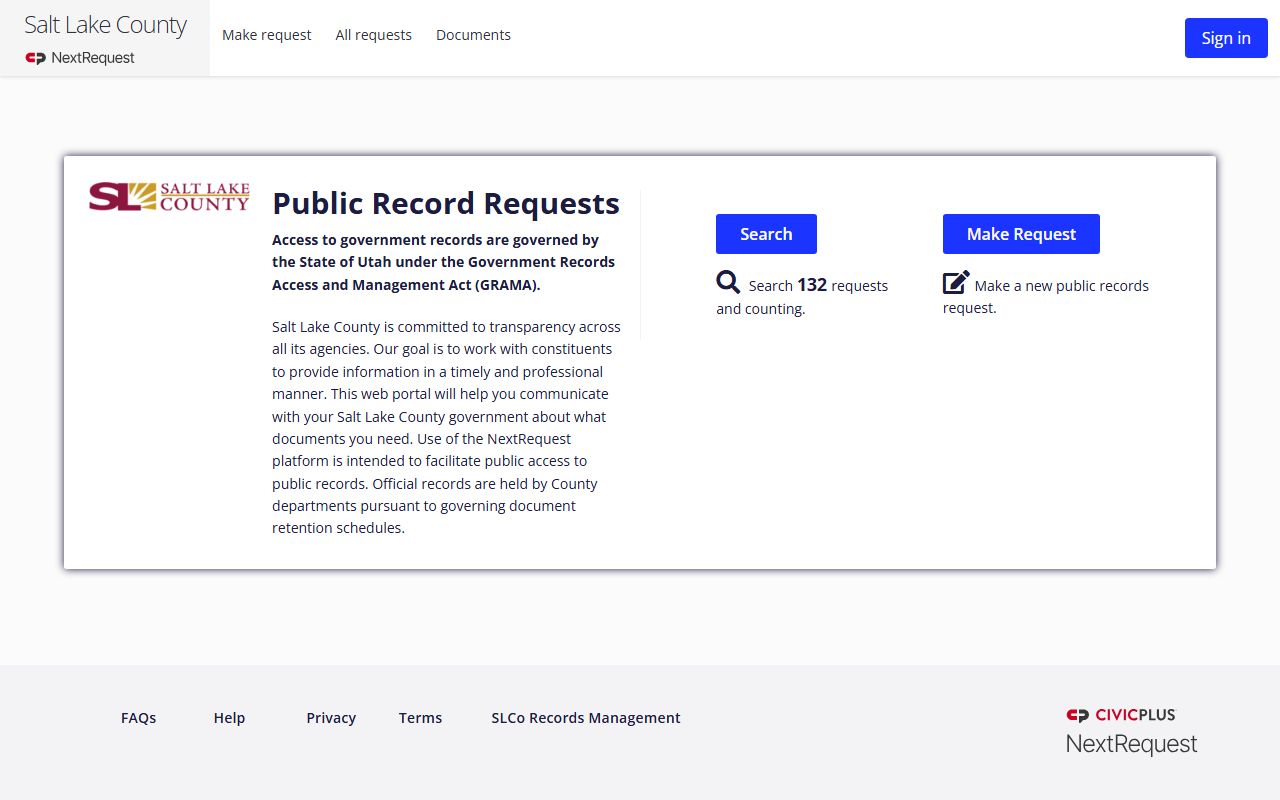Viewport: 1280px width, 800px height.
Task: Click the NextRequest logo under the site title
Action: point(80,58)
